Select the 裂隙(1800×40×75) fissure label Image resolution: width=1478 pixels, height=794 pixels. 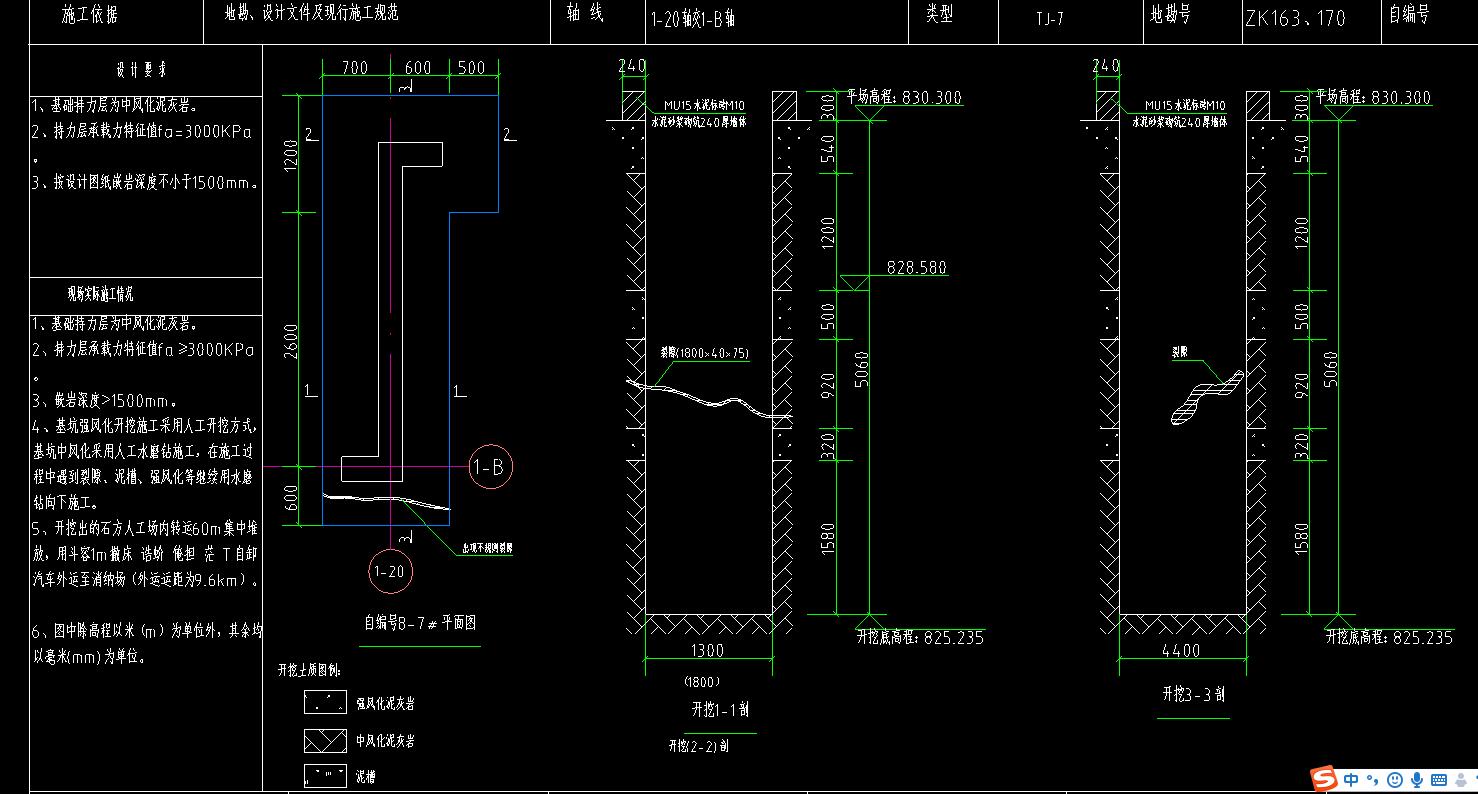(705, 353)
